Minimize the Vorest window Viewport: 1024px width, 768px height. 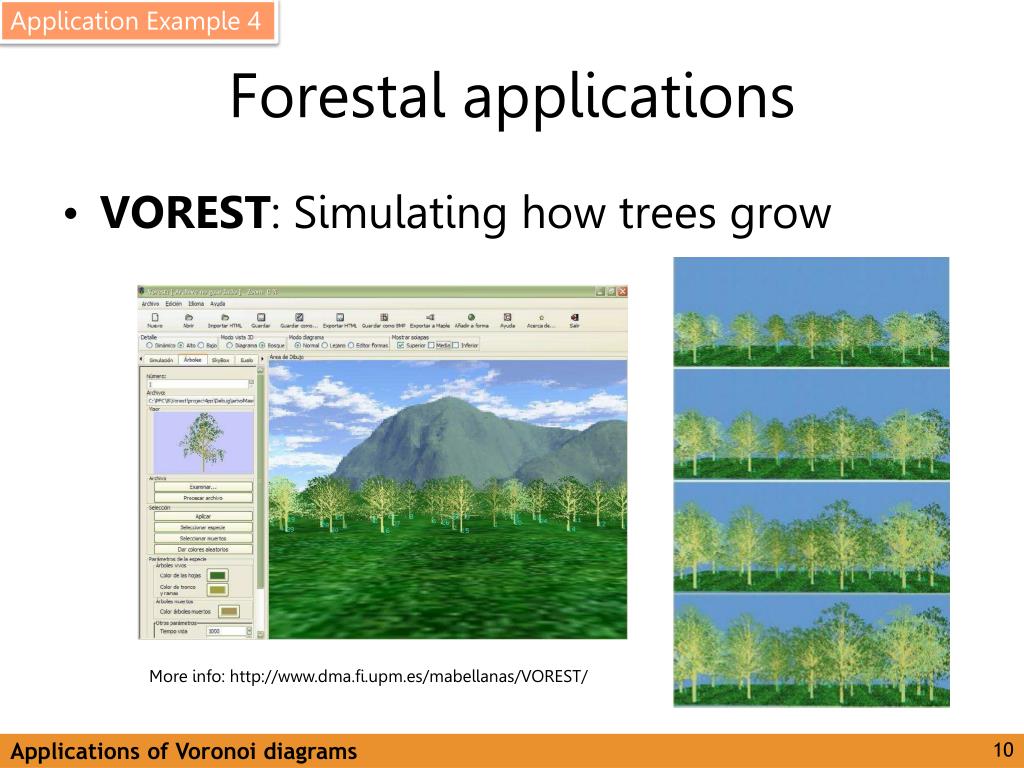(x=601, y=291)
